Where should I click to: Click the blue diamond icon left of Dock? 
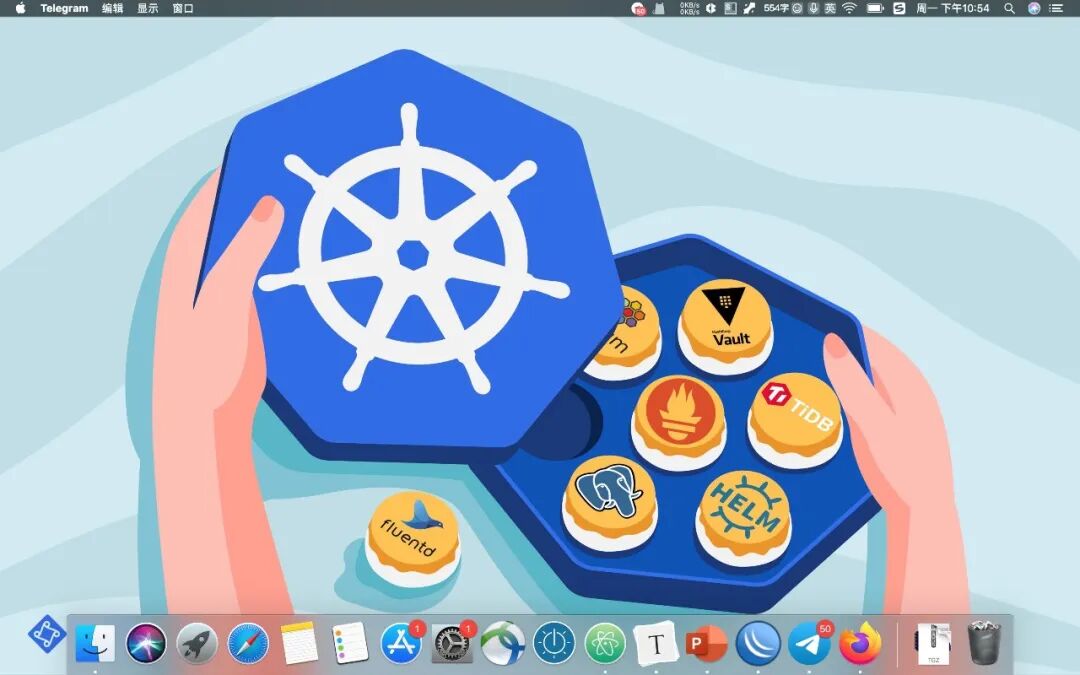tap(46, 633)
